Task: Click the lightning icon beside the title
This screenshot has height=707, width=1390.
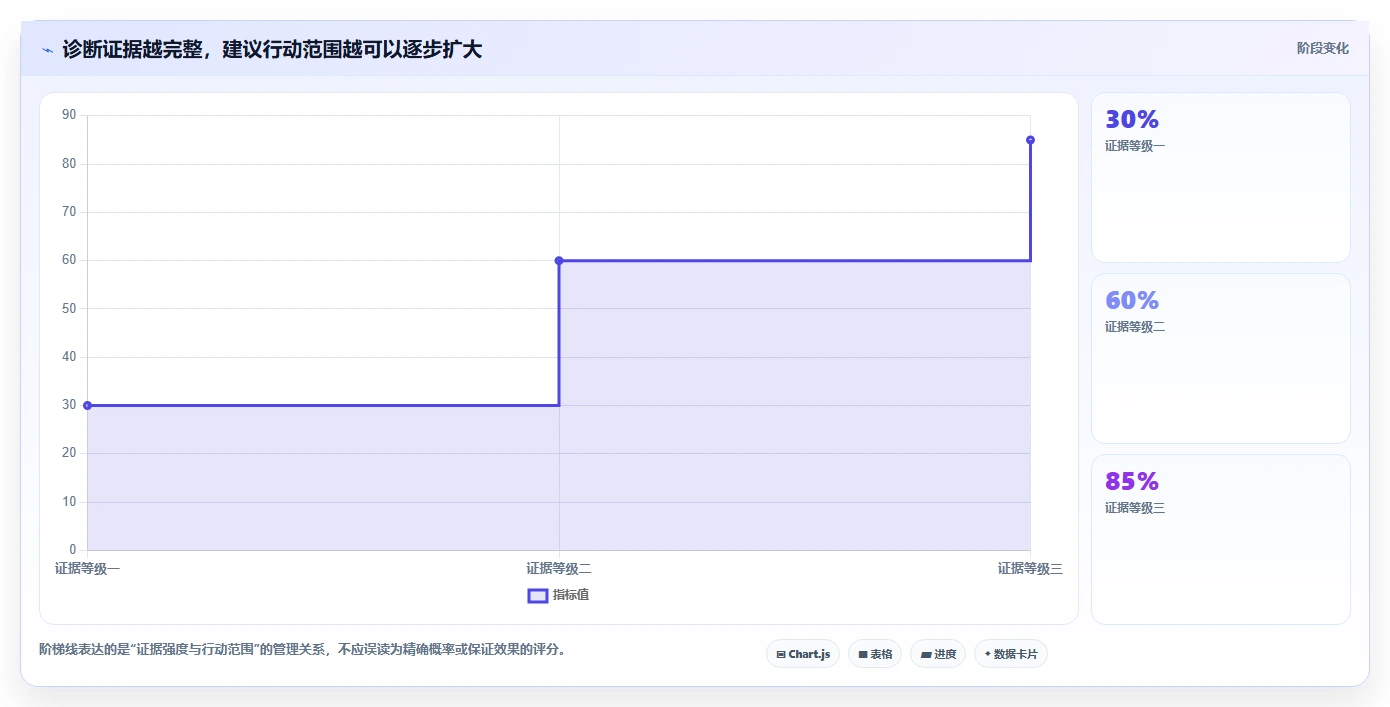Action: pos(47,50)
